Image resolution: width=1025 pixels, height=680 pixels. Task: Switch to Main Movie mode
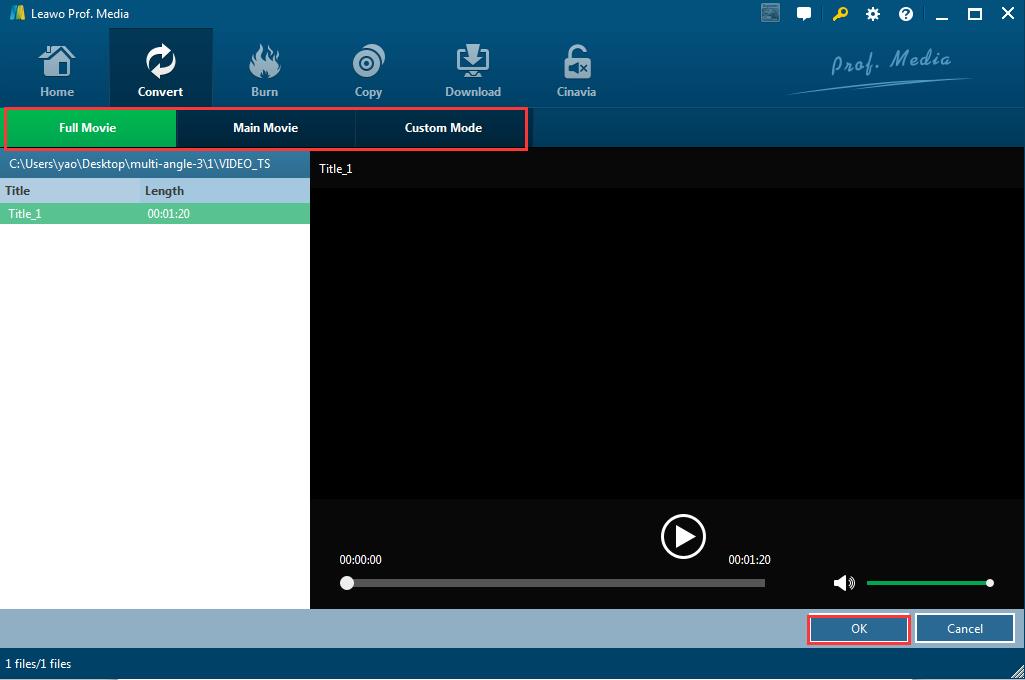[x=265, y=128]
